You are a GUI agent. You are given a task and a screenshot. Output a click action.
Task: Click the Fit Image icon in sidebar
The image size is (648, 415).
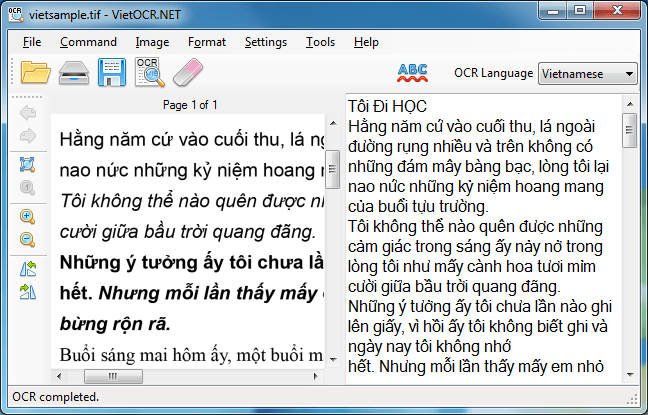(x=27, y=164)
